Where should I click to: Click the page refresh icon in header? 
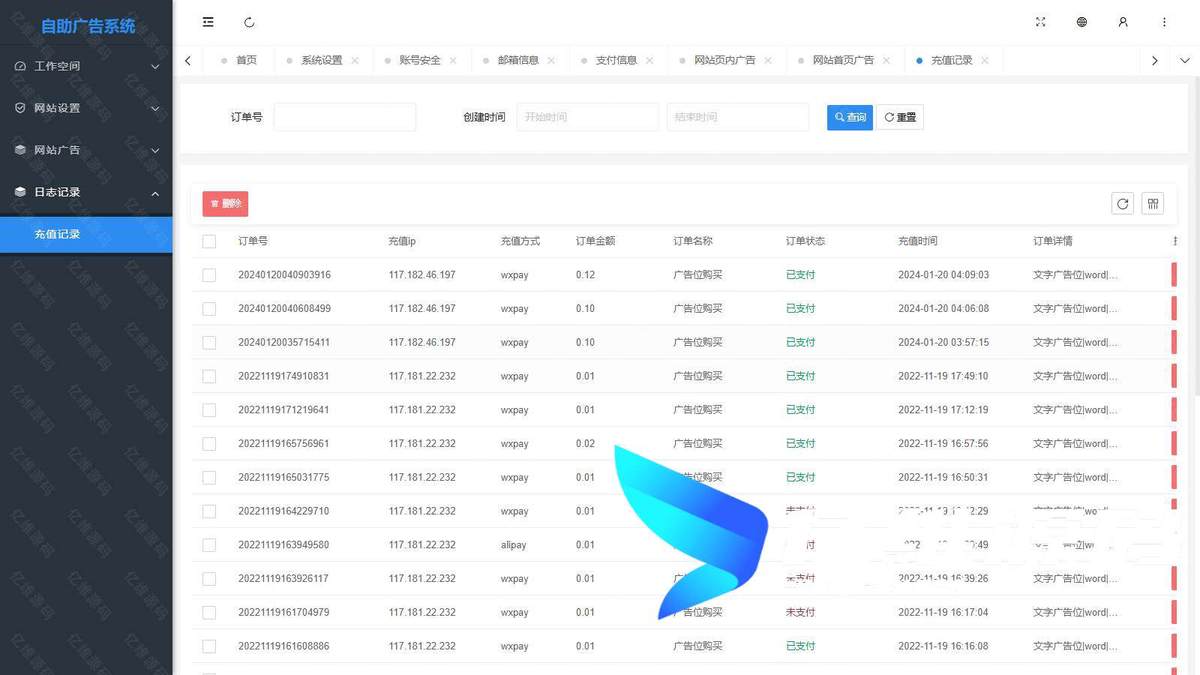point(249,22)
